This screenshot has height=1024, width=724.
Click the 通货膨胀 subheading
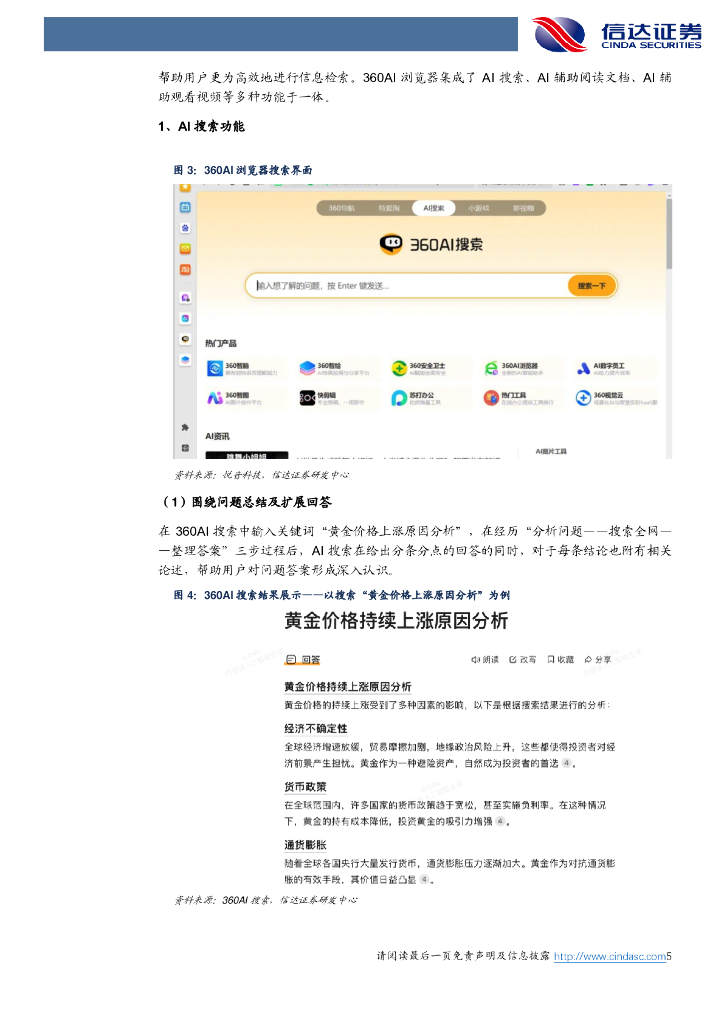[306, 845]
